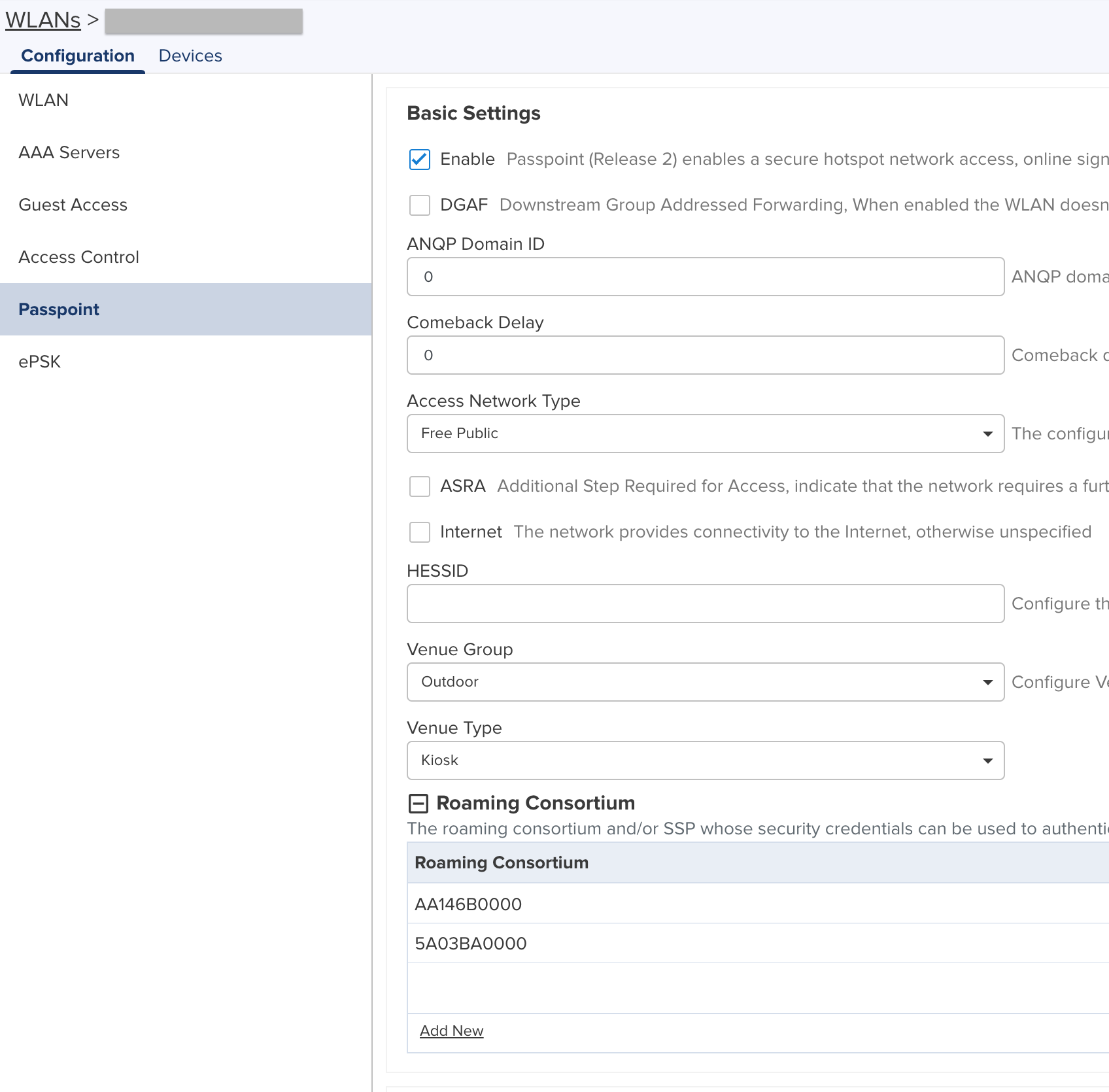Collapse the Roaming Consortium section icon
The width and height of the screenshot is (1109, 1092).
click(418, 803)
